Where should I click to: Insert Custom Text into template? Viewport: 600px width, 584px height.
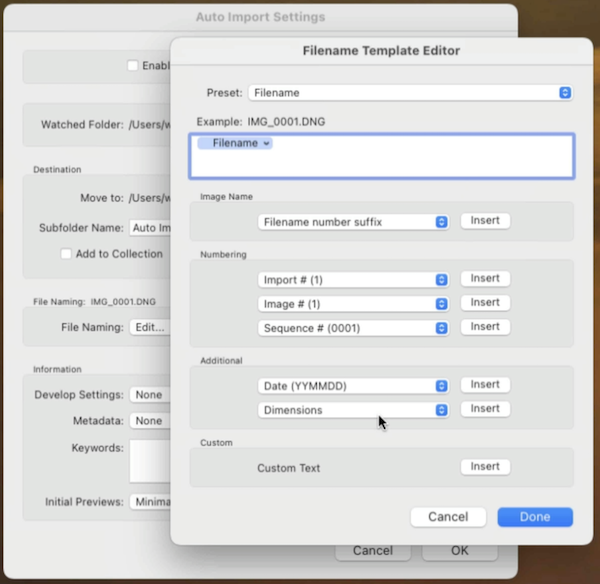pos(485,467)
